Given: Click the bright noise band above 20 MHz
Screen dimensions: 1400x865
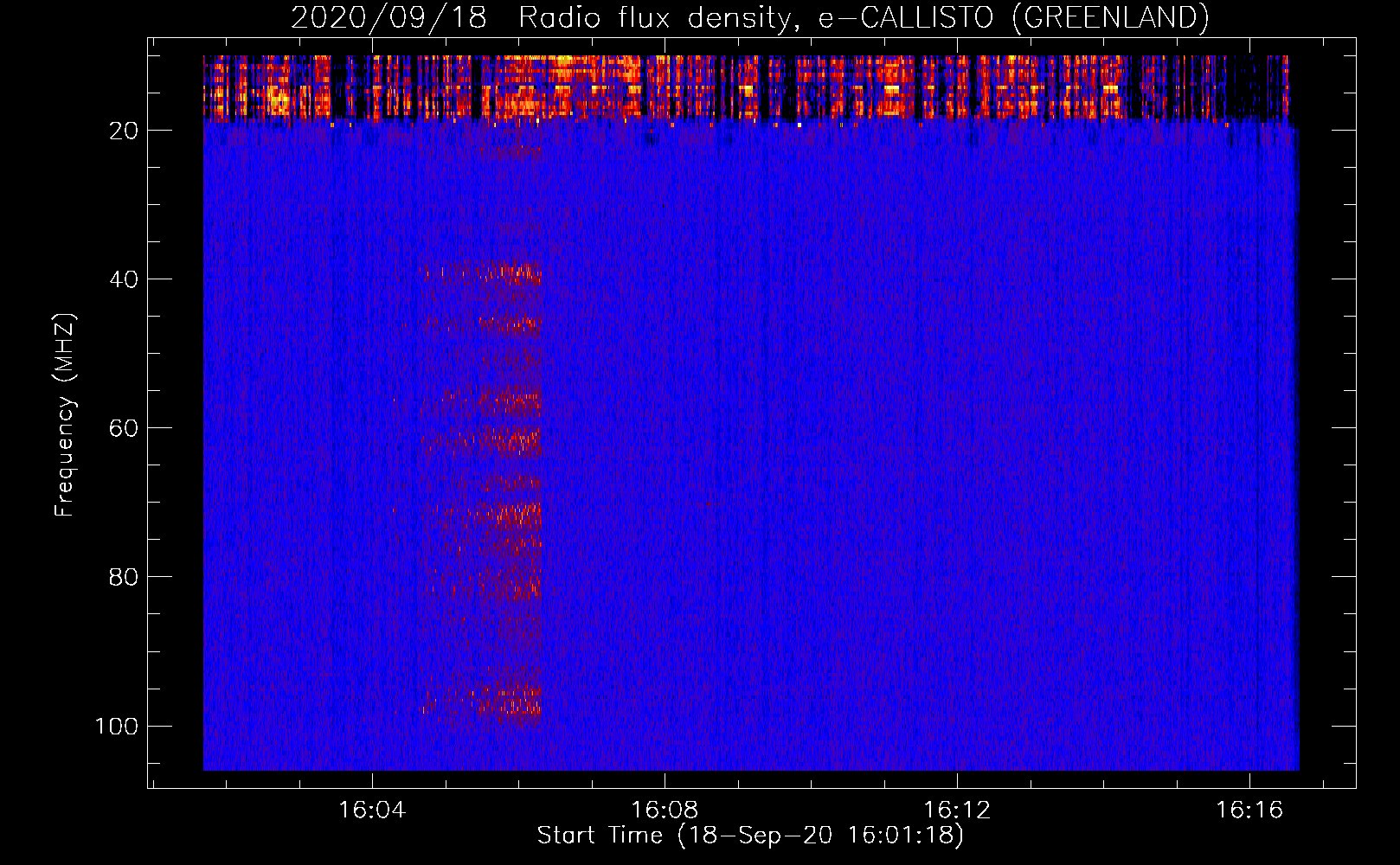Looking at the screenshot, I should [x=746, y=86].
